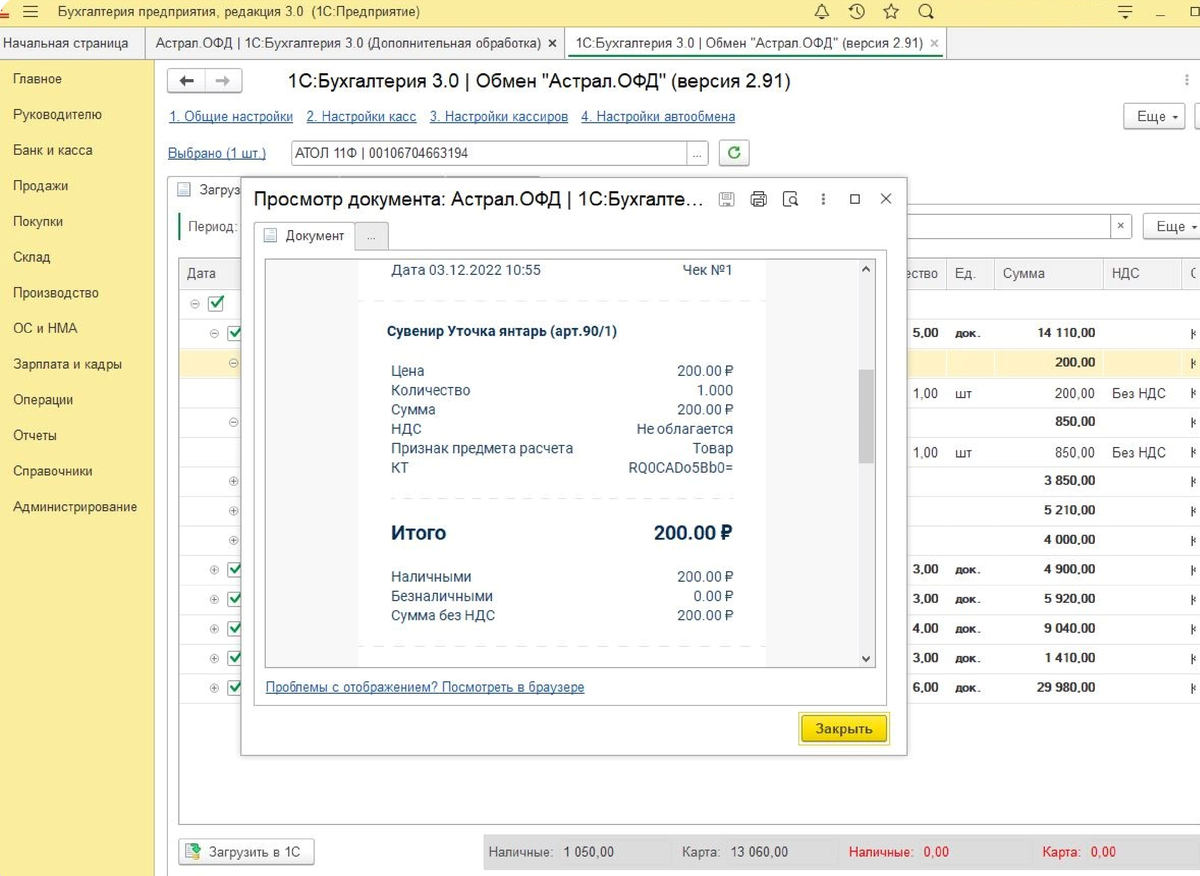Click Проблемы с отображением? Посмотреть в браузере link
Viewport: 1200px width, 876px height.
425,687
